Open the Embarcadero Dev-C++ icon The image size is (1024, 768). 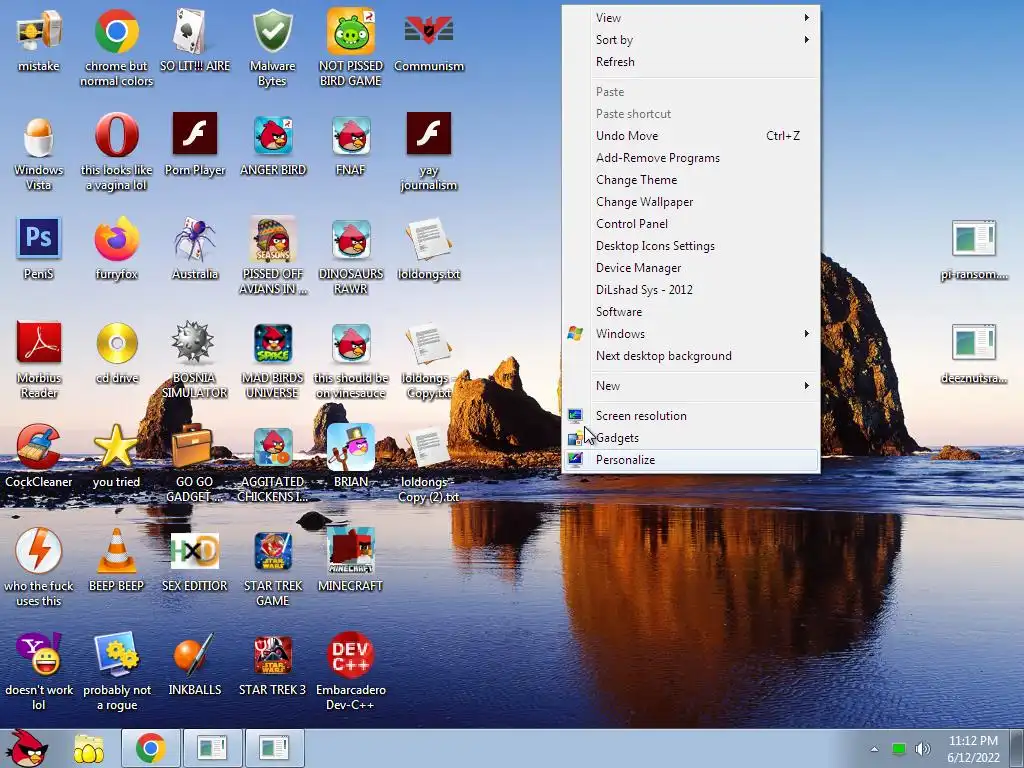(x=351, y=671)
